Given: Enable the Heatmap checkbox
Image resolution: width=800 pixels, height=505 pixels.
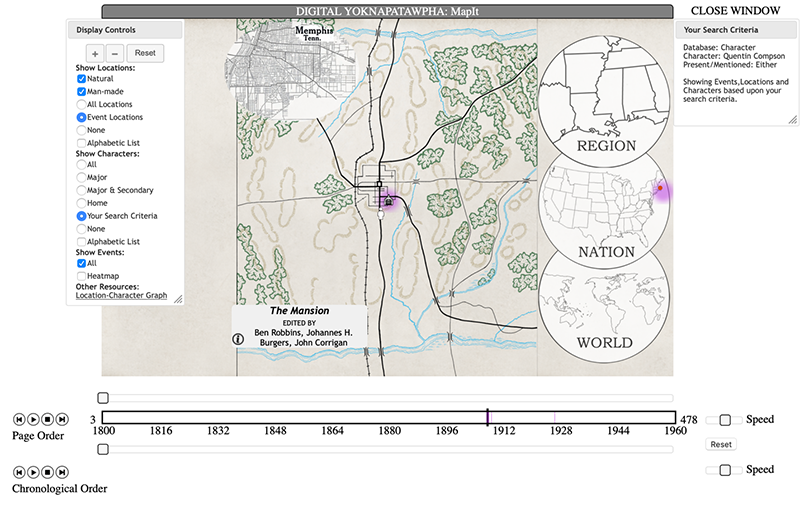Looking at the screenshot, I should point(81,276).
